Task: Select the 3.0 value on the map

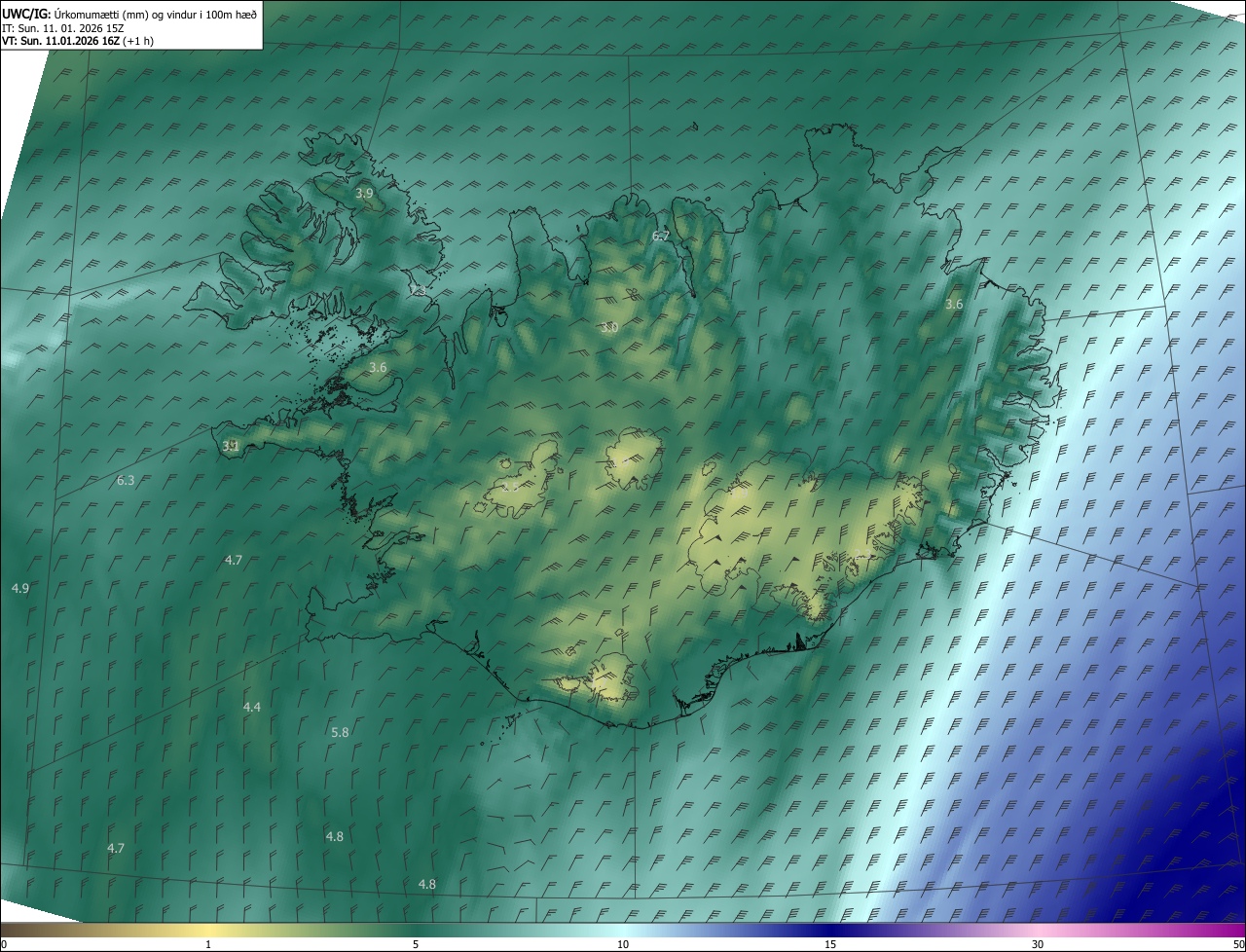Action: click(x=609, y=327)
